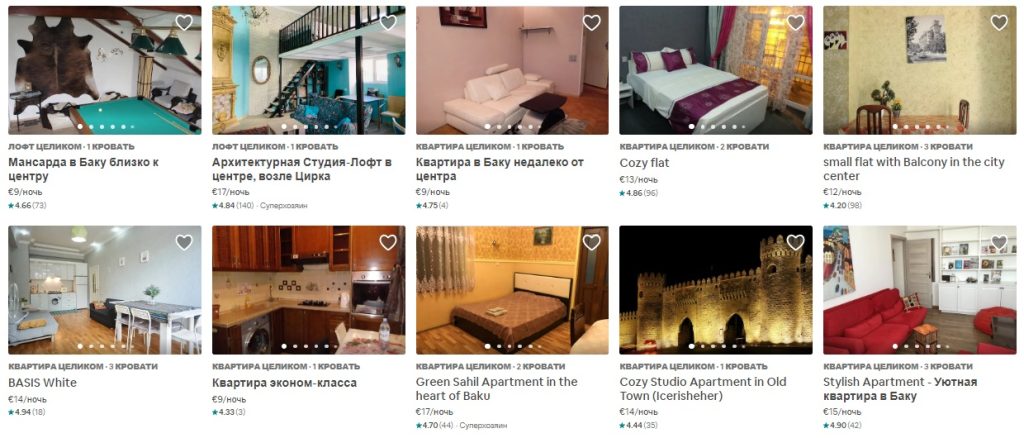
Task: Click heart on 'Квартира в Баку недалеко от центра'
Action: (x=592, y=23)
